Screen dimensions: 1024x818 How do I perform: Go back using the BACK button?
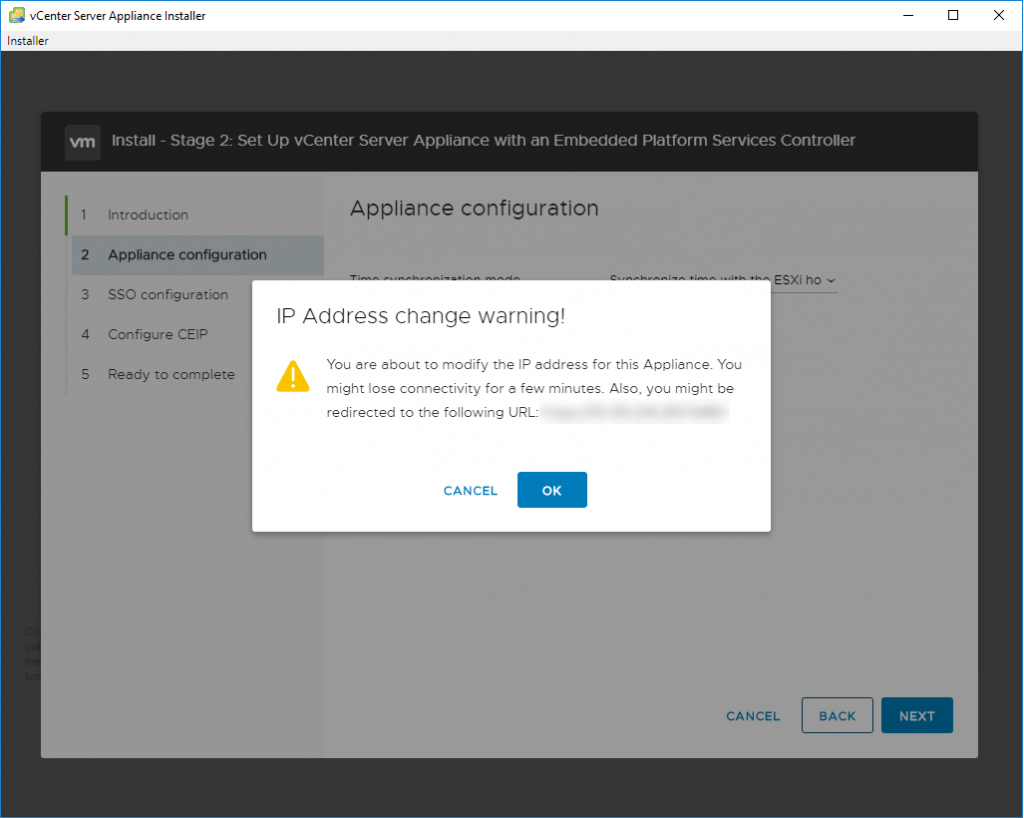[837, 716]
